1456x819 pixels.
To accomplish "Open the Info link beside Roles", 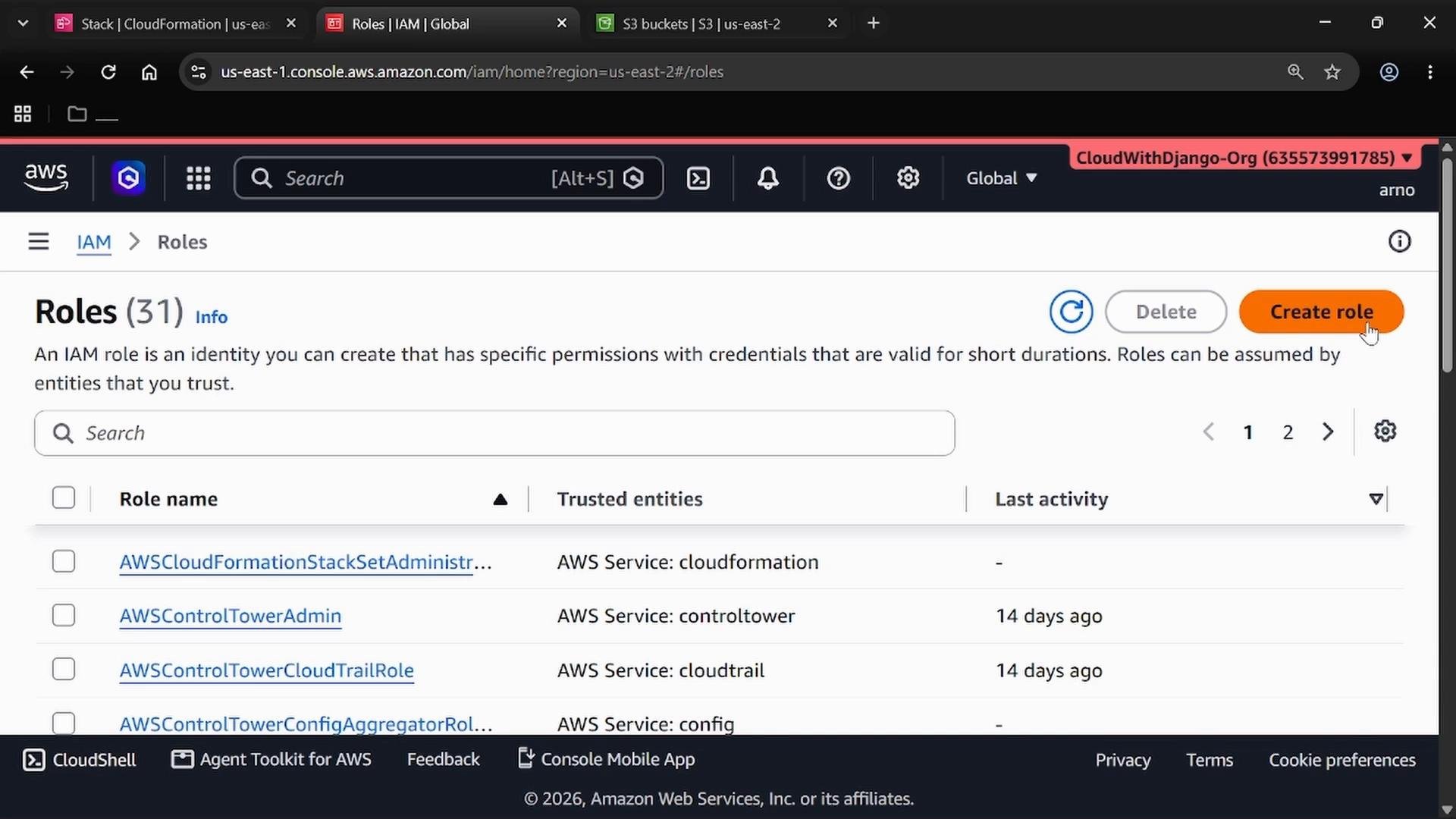I will point(212,317).
